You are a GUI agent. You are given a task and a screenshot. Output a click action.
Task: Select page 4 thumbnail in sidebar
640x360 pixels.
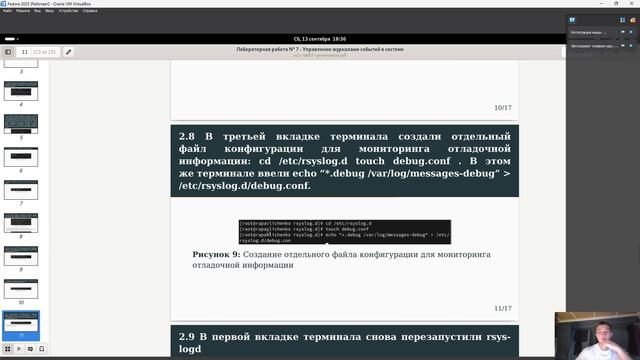[x=21, y=91]
